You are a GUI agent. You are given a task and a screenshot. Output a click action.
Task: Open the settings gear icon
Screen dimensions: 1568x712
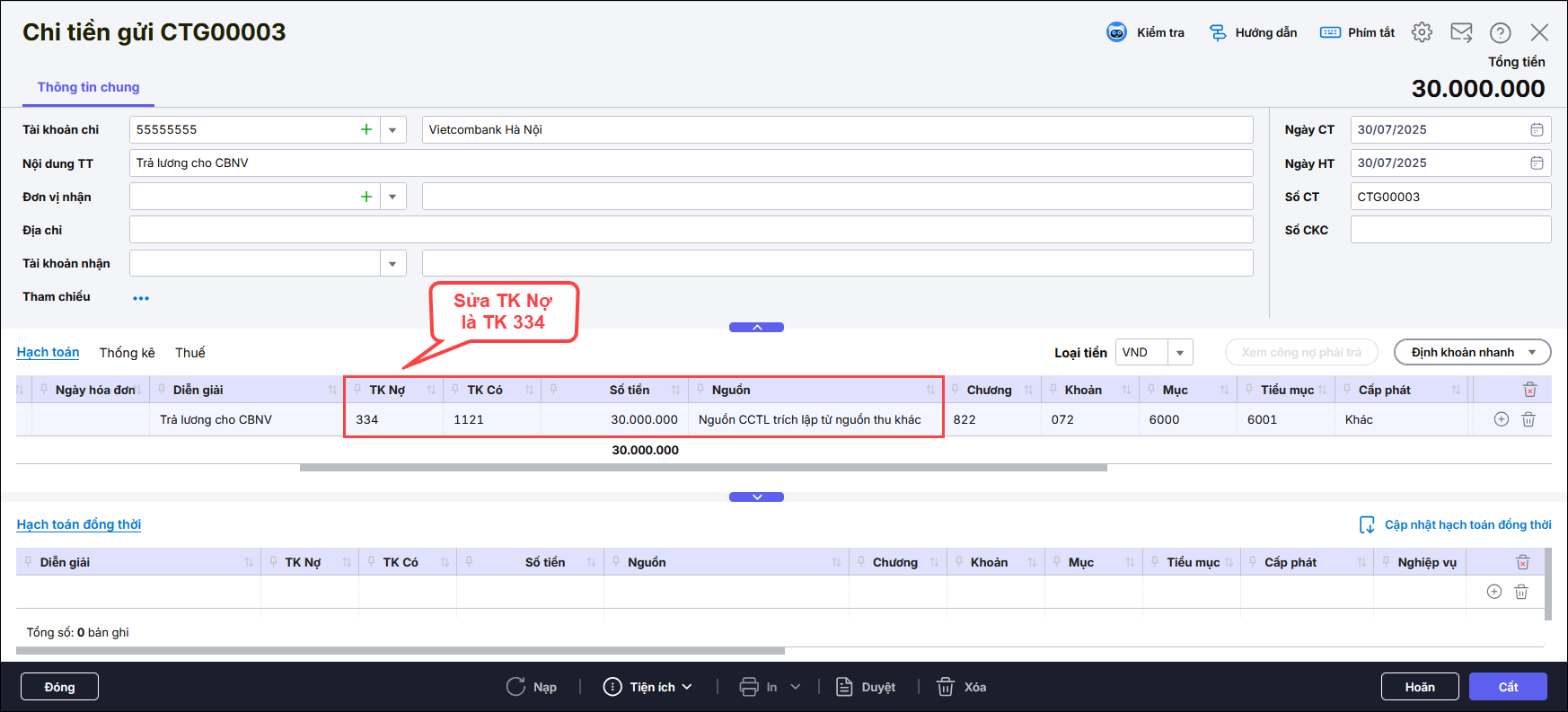[x=1422, y=32]
